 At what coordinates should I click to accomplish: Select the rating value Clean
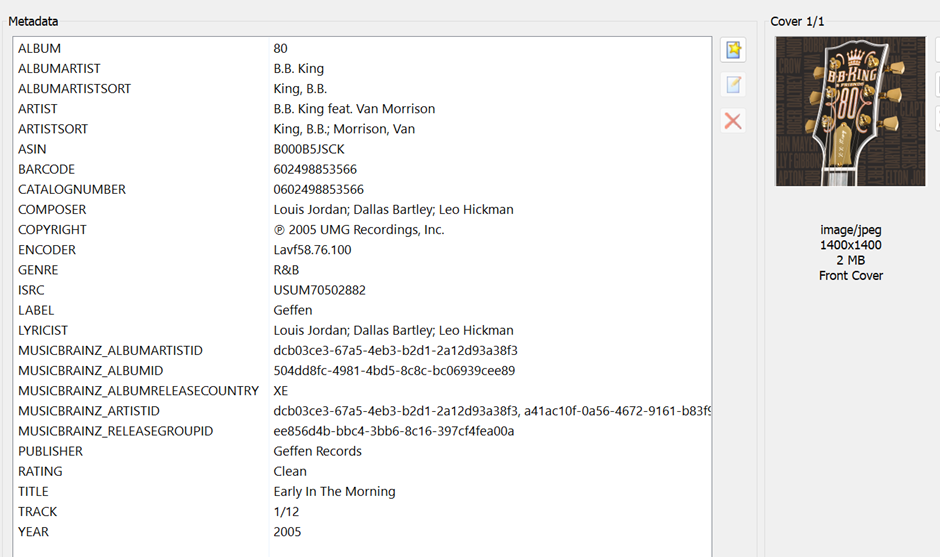click(x=290, y=472)
